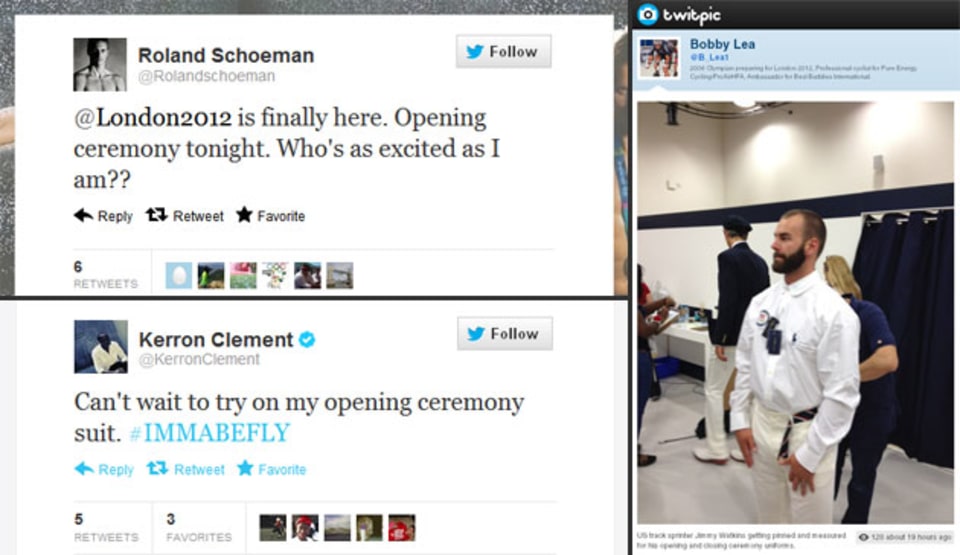
Task: Retweet Kerron Clement's tweet
Action: click(186, 469)
